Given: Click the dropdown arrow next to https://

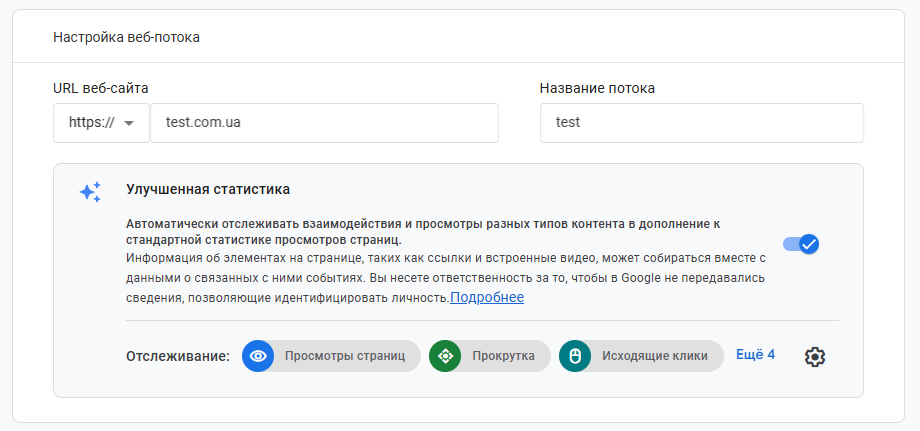Looking at the screenshot, I should 129,124.
